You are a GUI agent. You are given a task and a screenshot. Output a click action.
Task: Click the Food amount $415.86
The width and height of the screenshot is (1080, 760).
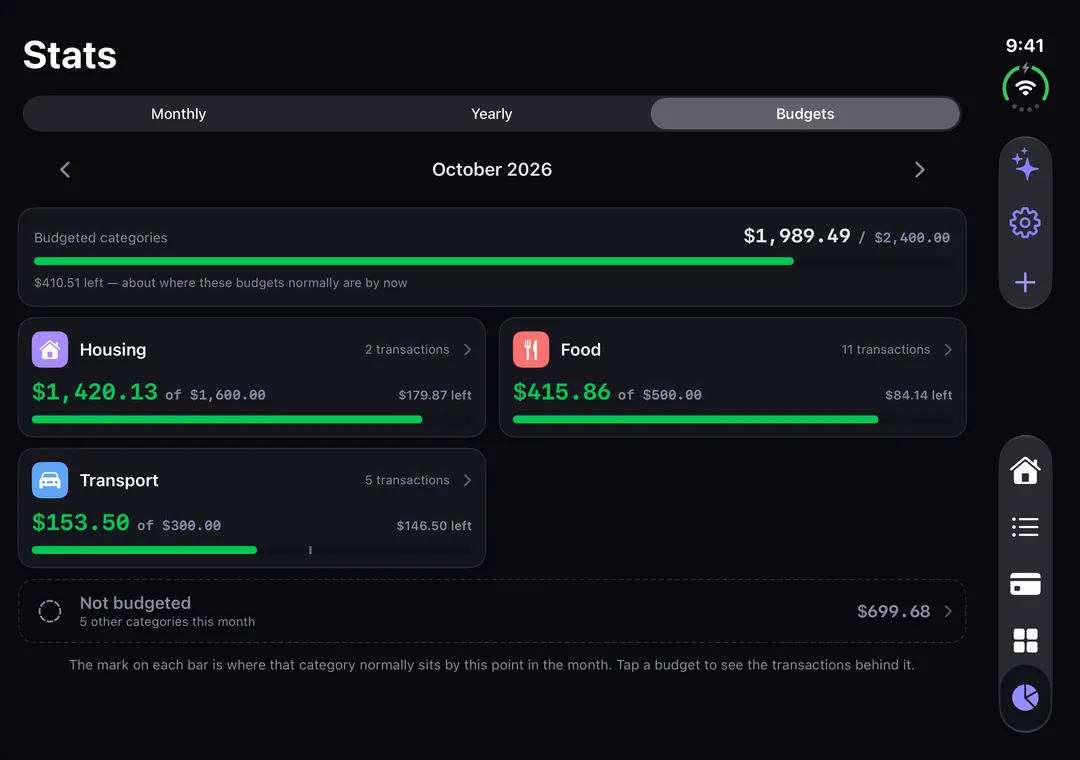click(x=562, y=392)
